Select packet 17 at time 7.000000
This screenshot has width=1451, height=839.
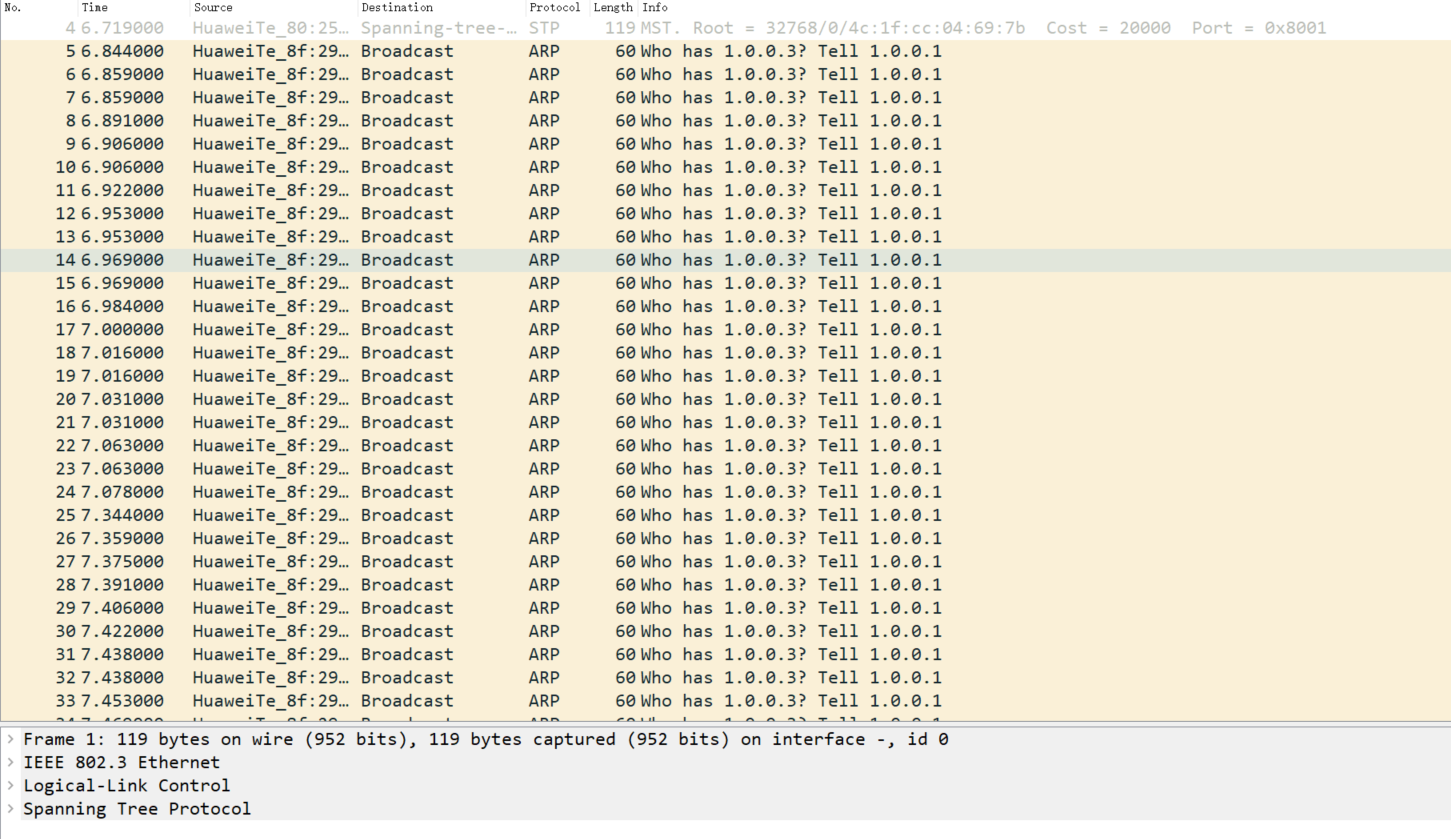tap(725, 329)
